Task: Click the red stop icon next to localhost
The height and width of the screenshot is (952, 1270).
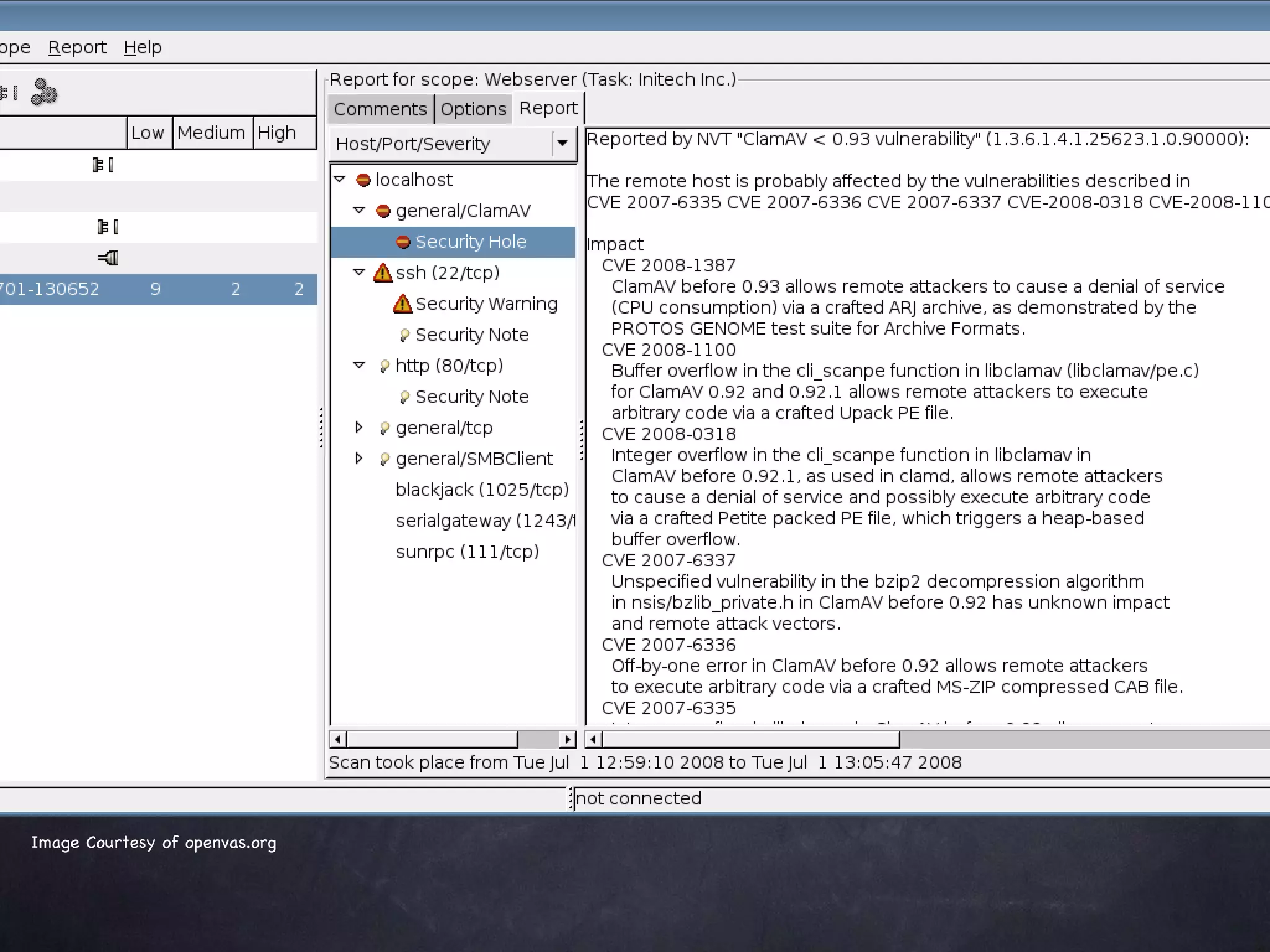Action: click(363, 180)
